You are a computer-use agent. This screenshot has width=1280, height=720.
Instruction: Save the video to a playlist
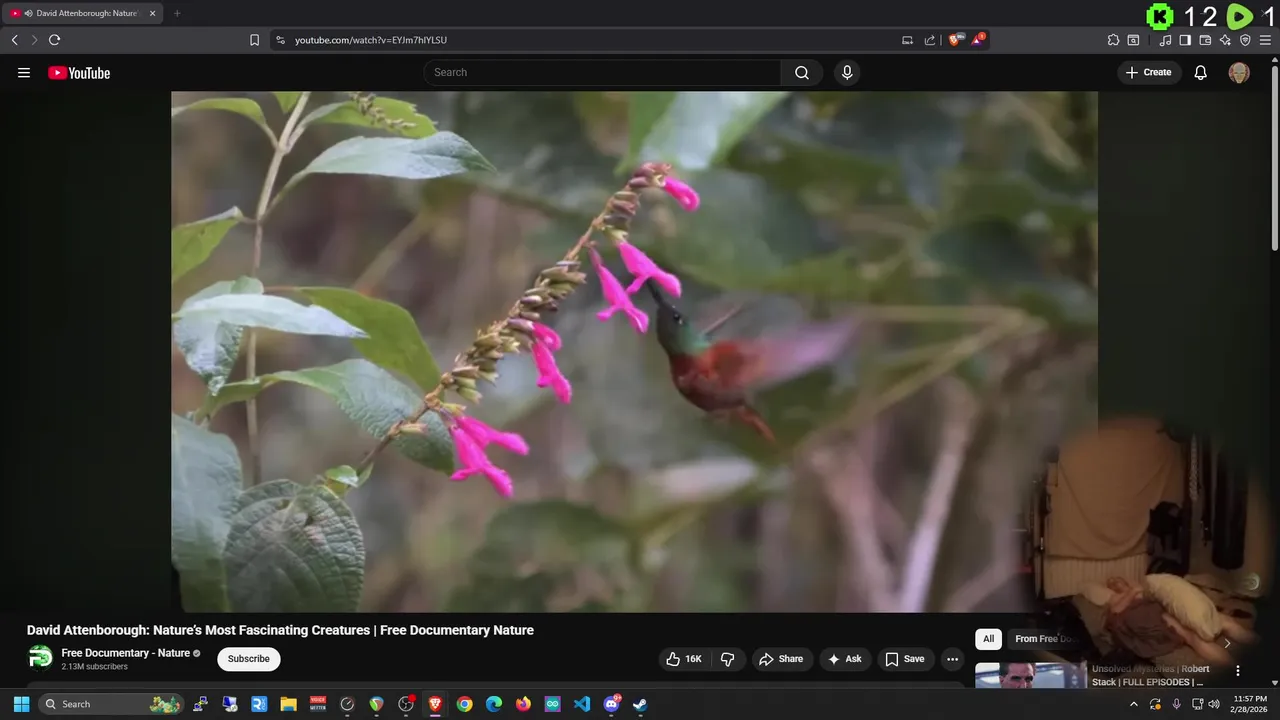[x=905, y=659]
